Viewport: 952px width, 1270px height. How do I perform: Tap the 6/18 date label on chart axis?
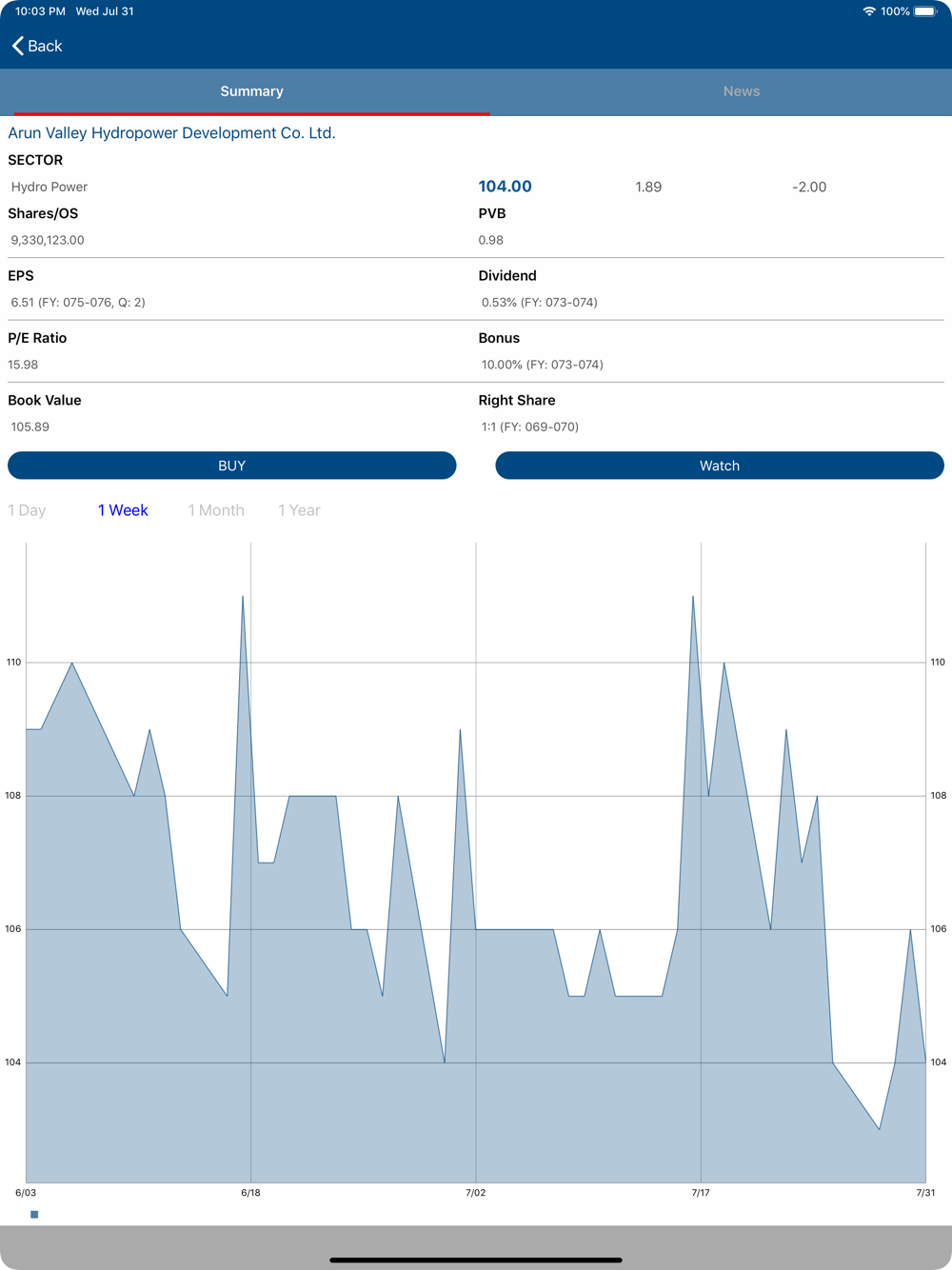[250, 1193]
